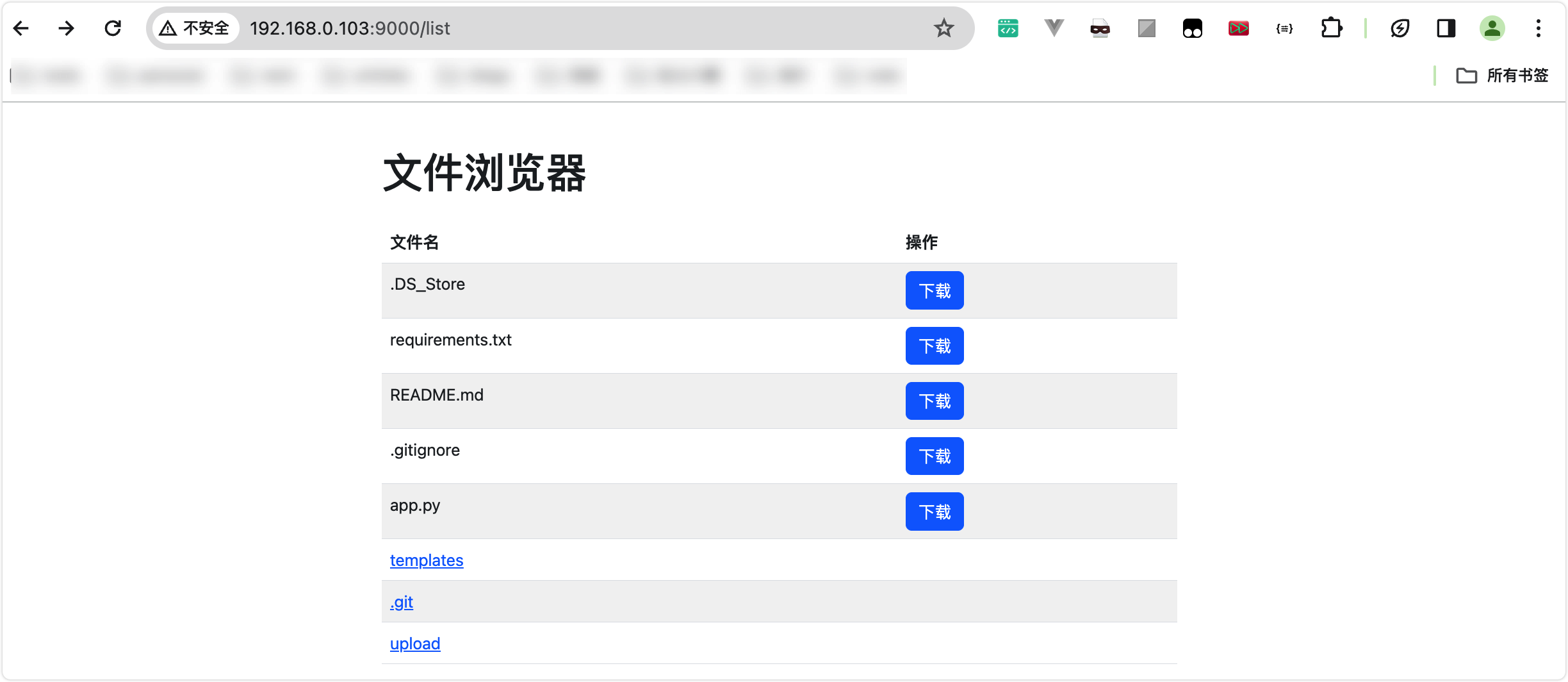Click the back navigation arrow
This screenshot has height=682, width=1568.
pyautogui.click(x=22, y=28)
